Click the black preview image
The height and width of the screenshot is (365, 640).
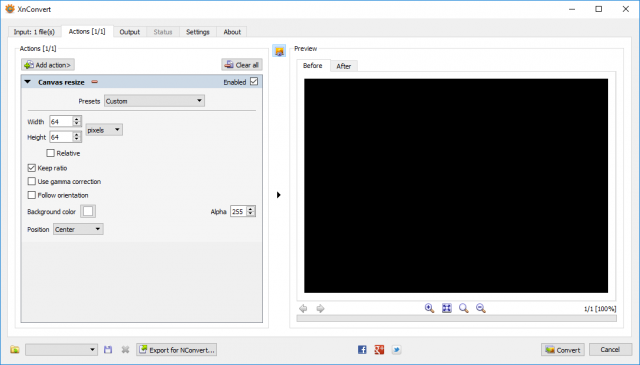(x=456, y=186)
